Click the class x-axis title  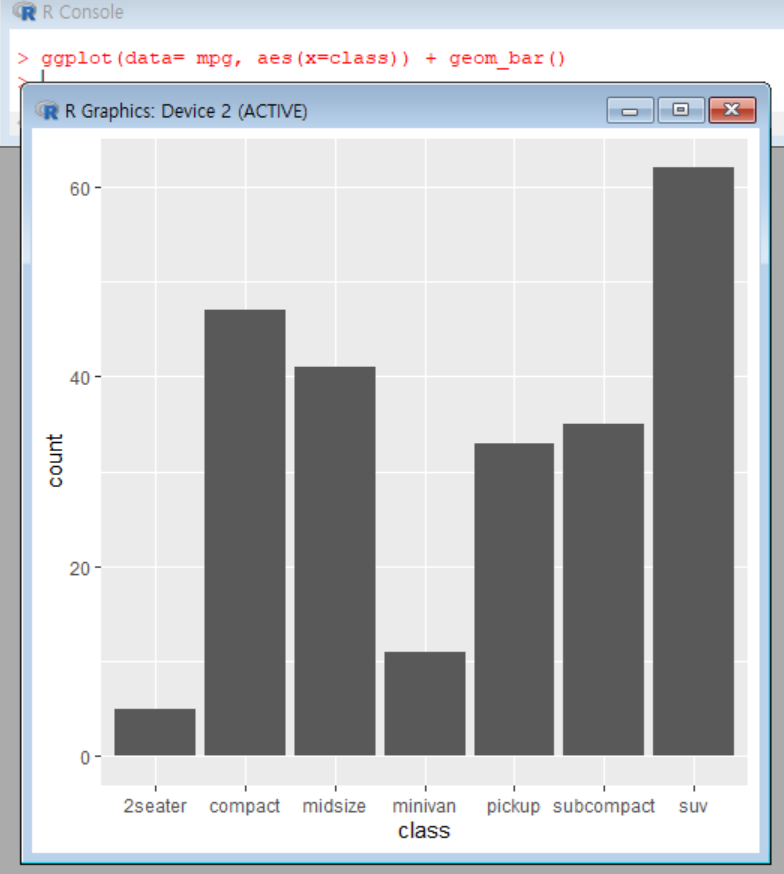click(423, 831)
